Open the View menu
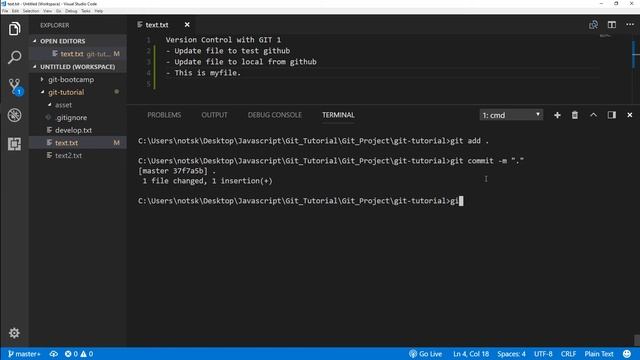 pyautogui.click(x=47, y=11)
